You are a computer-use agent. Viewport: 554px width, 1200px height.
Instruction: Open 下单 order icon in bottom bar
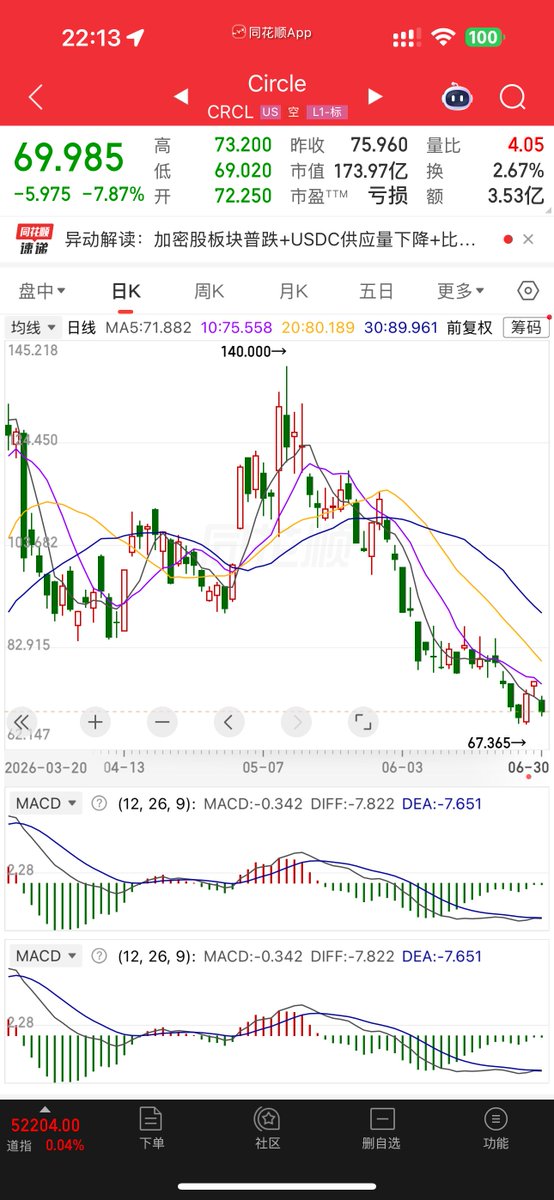click(x=151, y=1129)
